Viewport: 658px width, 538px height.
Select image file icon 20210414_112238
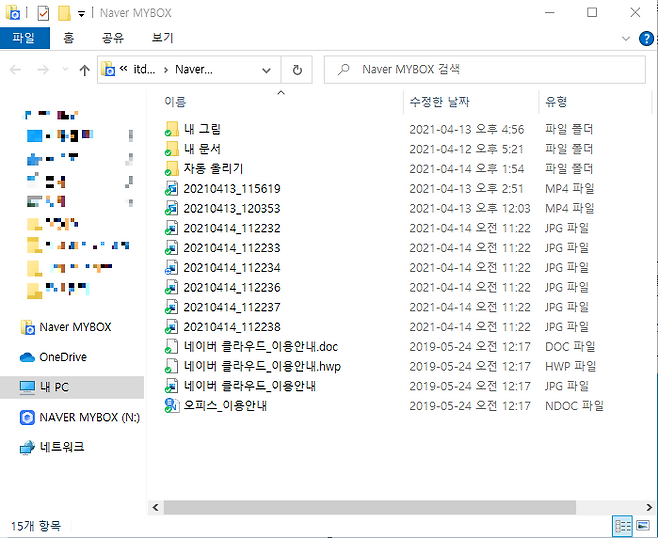coord(171,326)
